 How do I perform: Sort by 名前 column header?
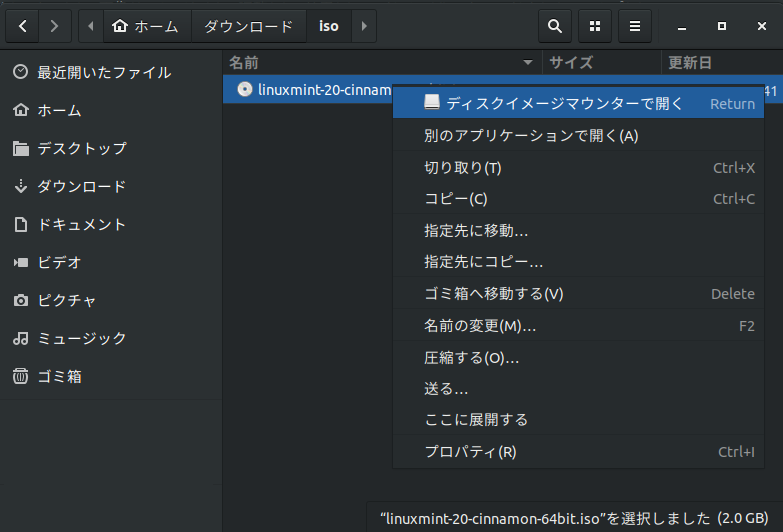382,62
